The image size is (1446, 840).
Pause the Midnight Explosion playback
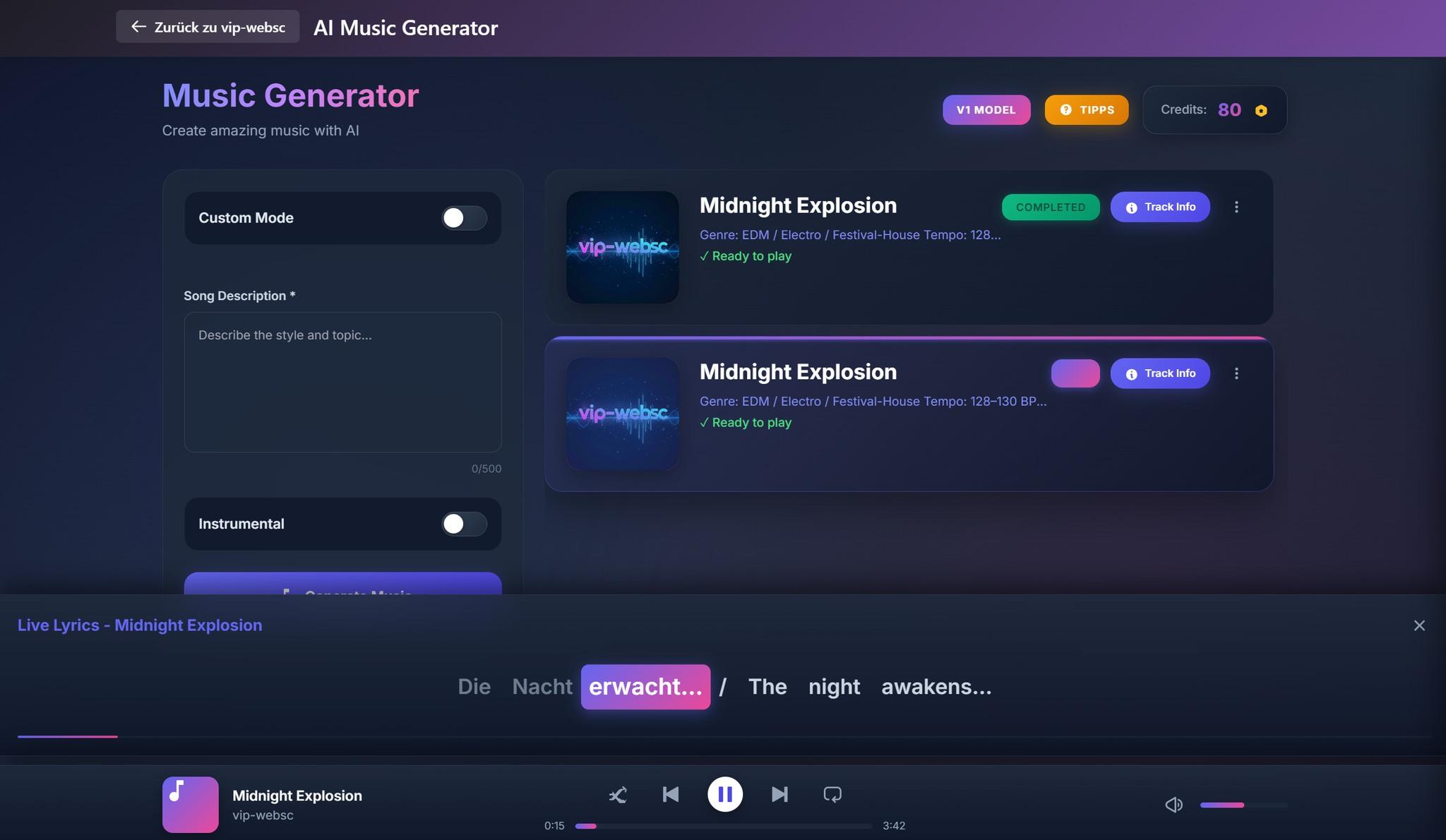725,795
